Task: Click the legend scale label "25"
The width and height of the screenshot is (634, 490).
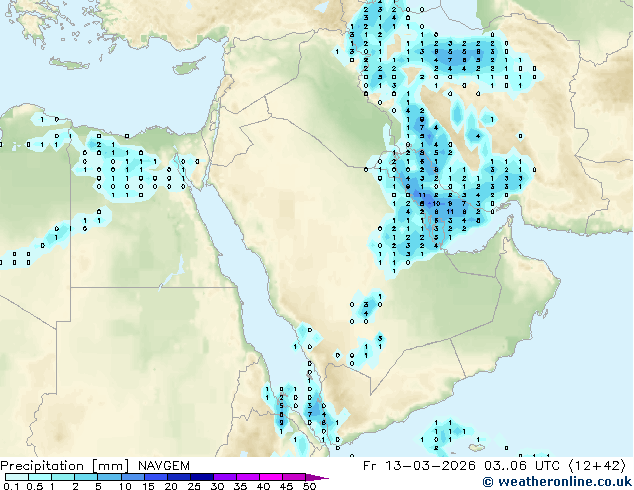Action: pyautogui.click(x=194, y=486)
